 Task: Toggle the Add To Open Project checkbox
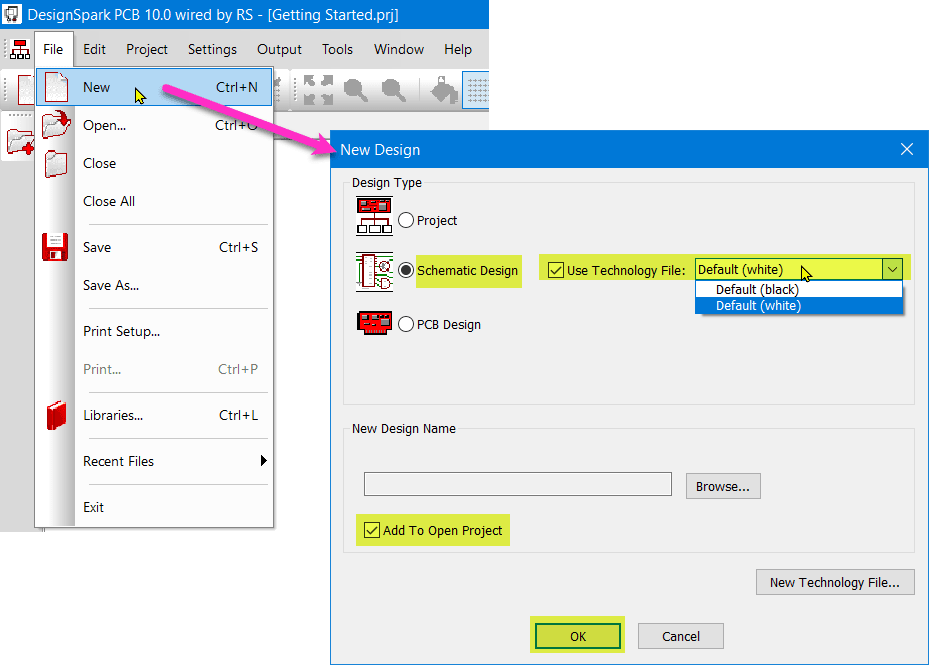[x=371, y=530]
